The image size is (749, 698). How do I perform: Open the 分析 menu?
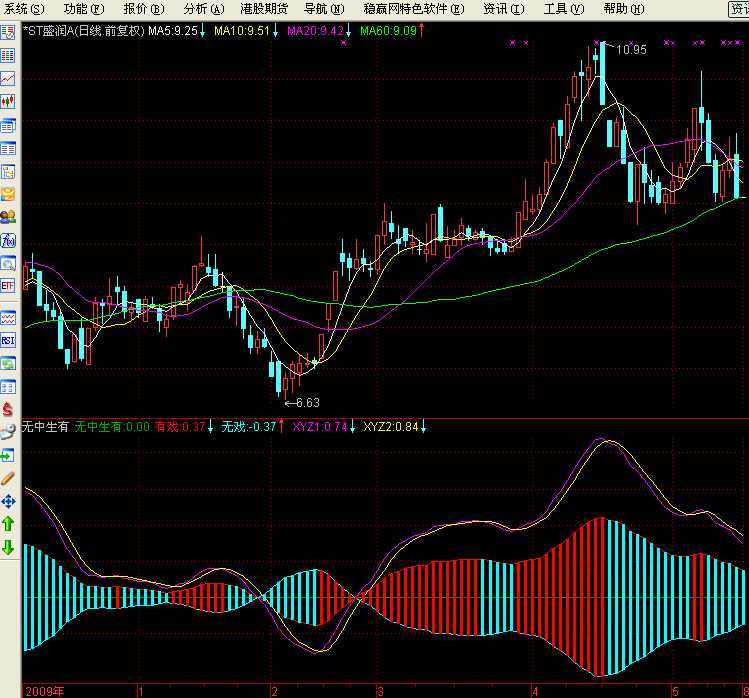tap(202, 9)
